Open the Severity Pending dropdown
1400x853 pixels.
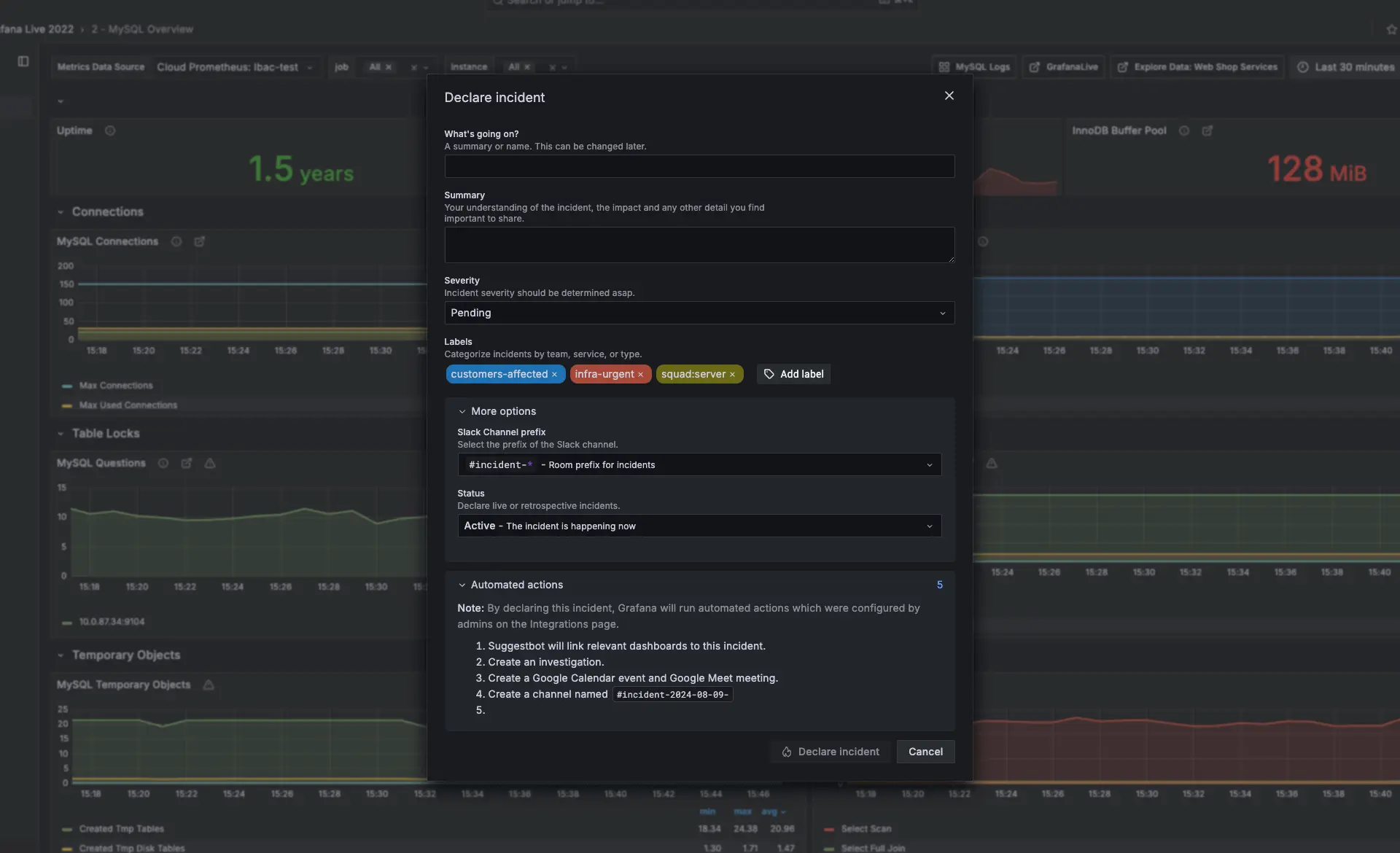[x=699, y=313]
